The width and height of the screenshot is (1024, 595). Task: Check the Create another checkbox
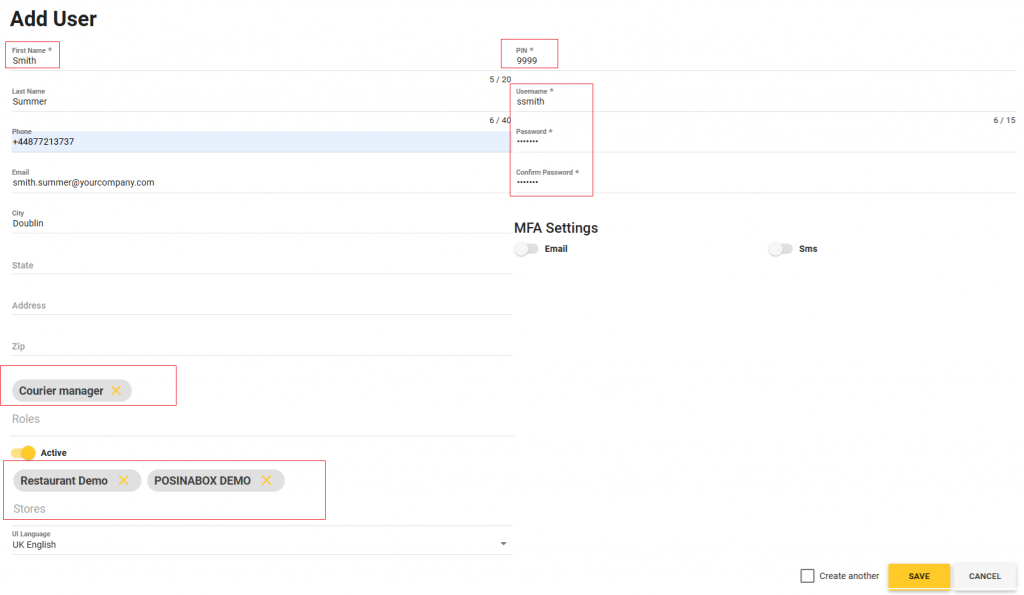click(807, 576)
